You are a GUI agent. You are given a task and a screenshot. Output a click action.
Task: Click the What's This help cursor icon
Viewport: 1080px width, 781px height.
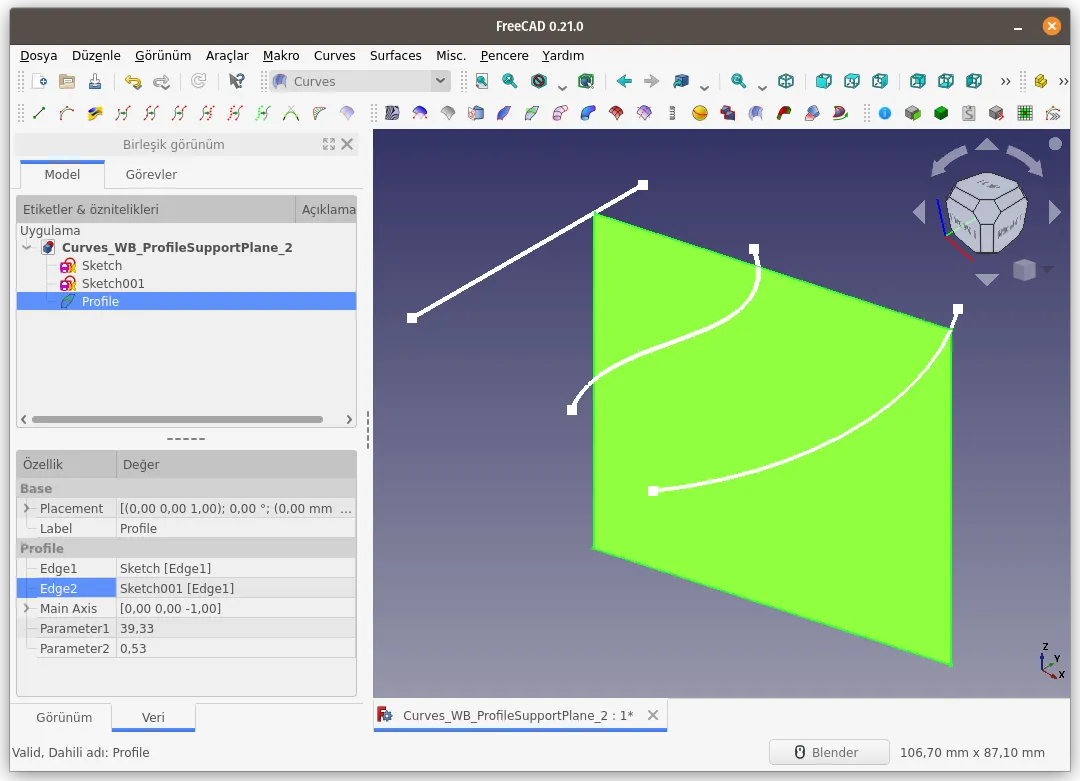point(236,81)
